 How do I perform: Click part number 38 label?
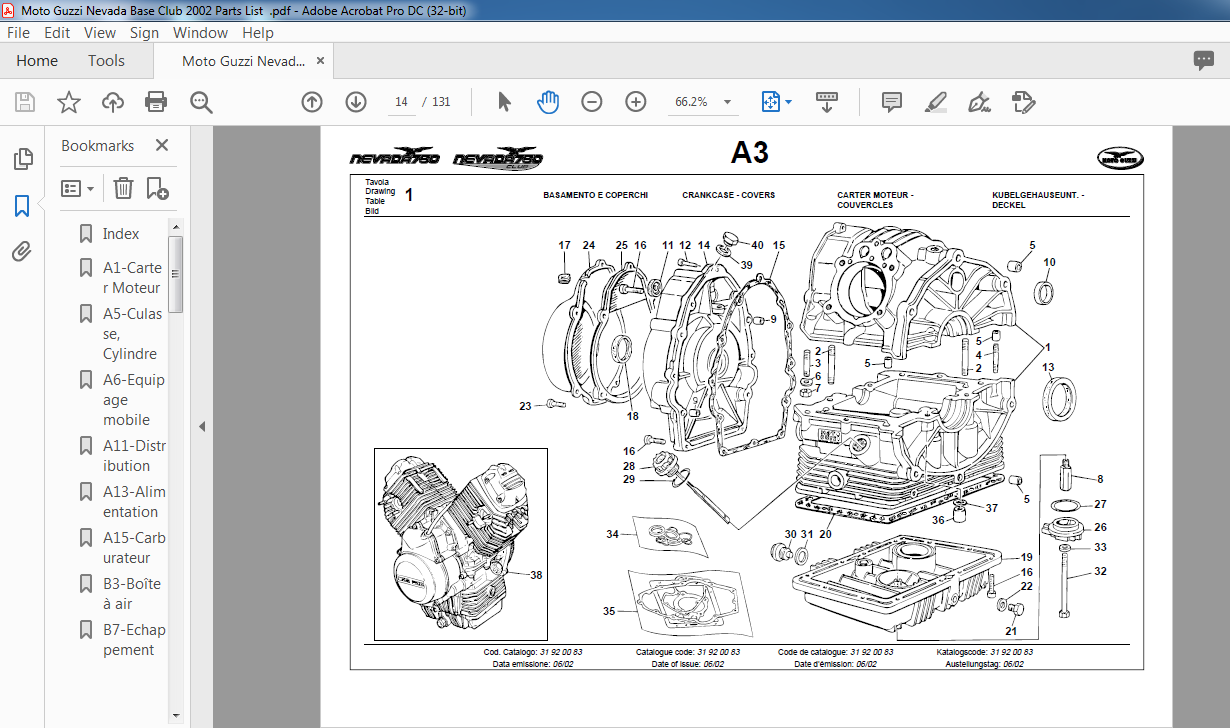(536, 575)
